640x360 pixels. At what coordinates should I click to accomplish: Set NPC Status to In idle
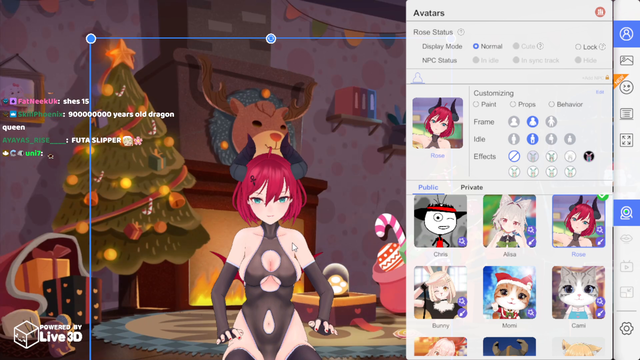tap(476, 60)
